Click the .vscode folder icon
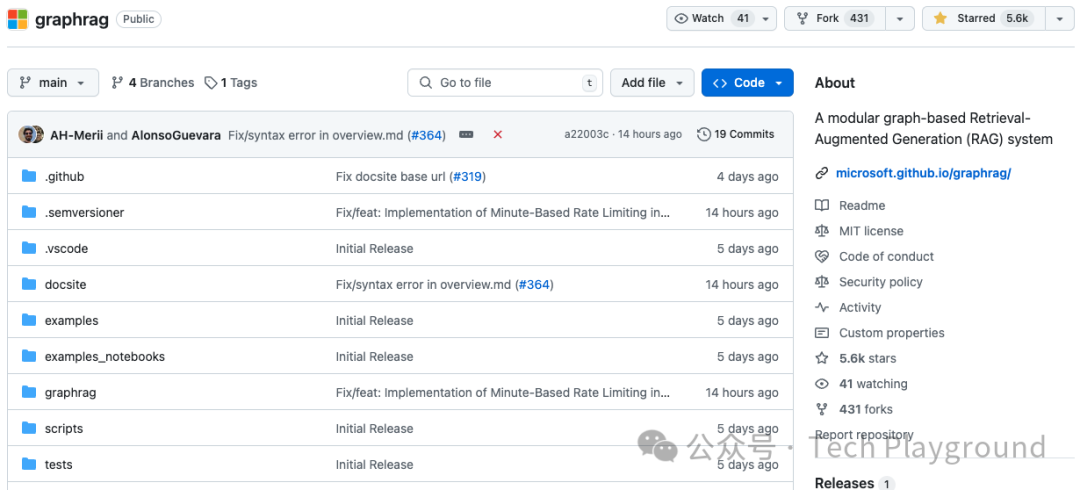1080x490 pixels. point(28,248)
